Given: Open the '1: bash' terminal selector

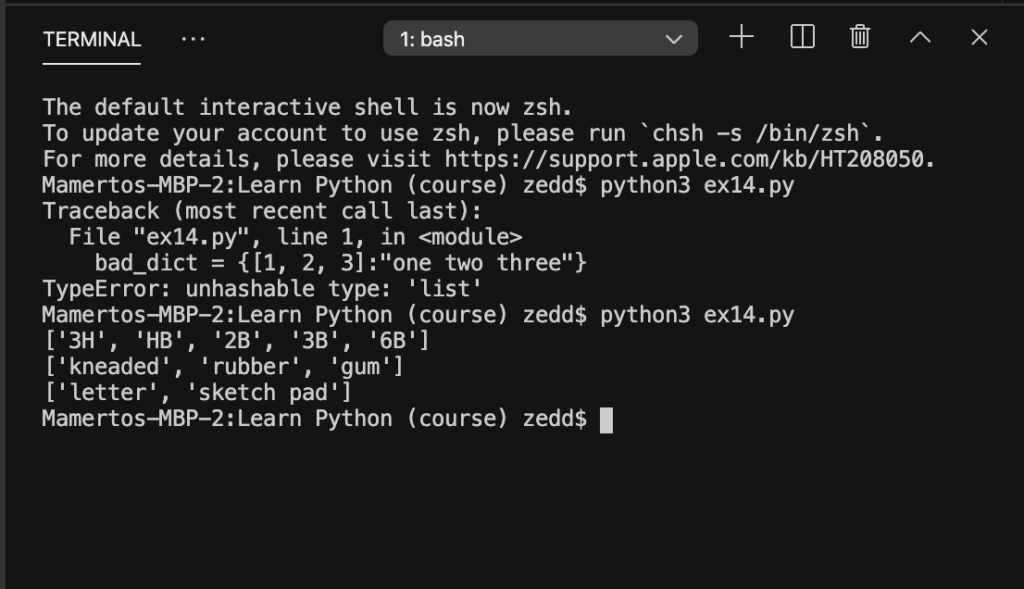Looking at the screenshot, I should coord(540,39).
